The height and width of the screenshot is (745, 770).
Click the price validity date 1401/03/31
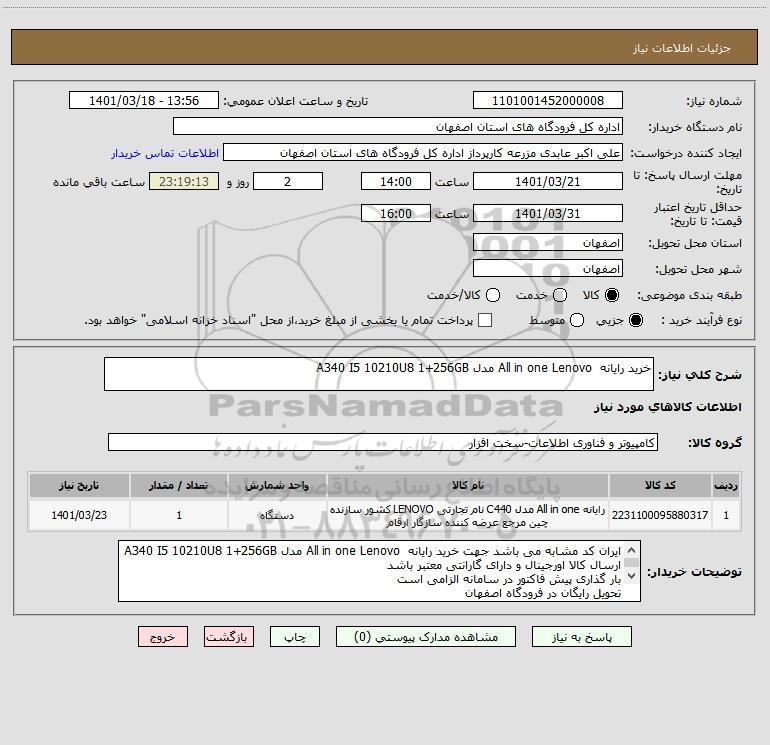click(x=548, y=213)
